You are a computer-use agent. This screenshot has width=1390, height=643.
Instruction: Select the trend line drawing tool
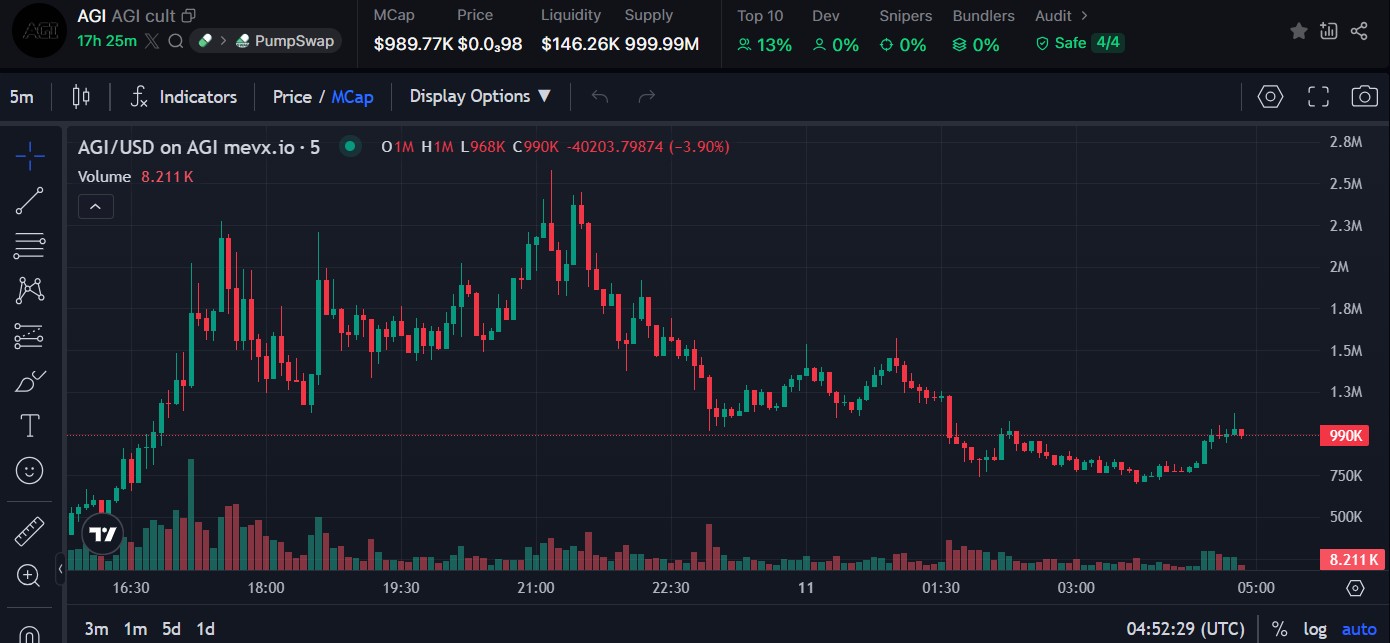coord(30,201)
